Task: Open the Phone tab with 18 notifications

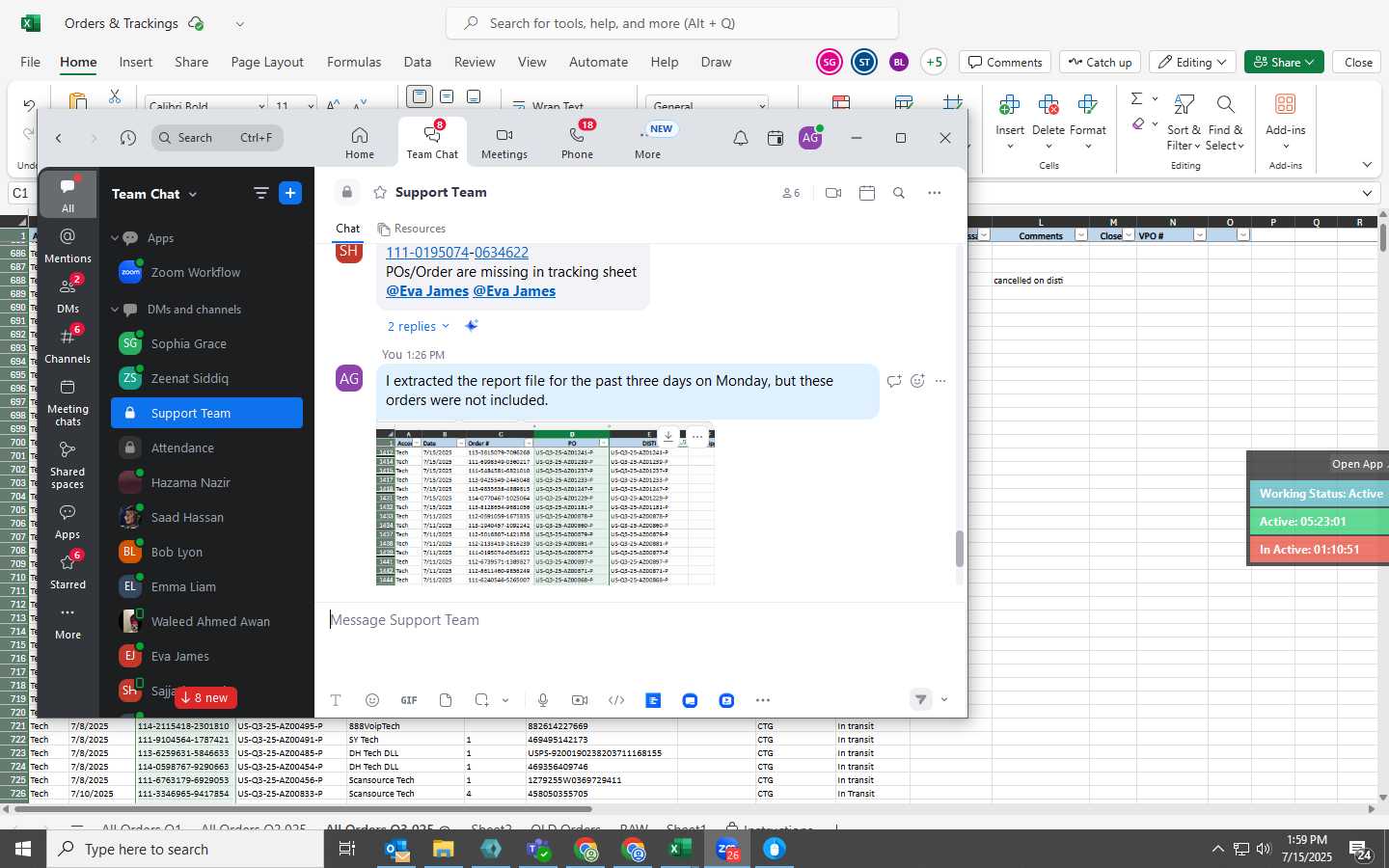Action: tap(577, 142)
